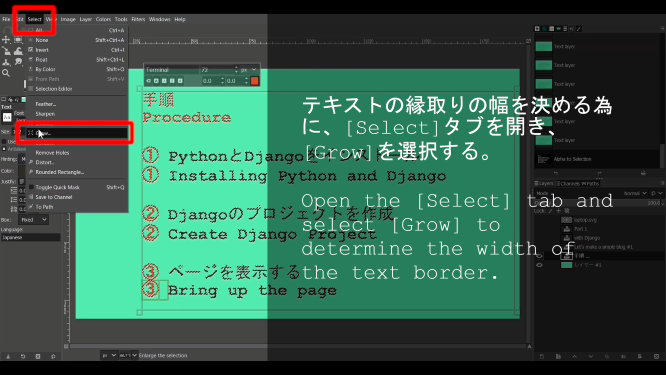Click clear undo history icon

pos(643,173)
